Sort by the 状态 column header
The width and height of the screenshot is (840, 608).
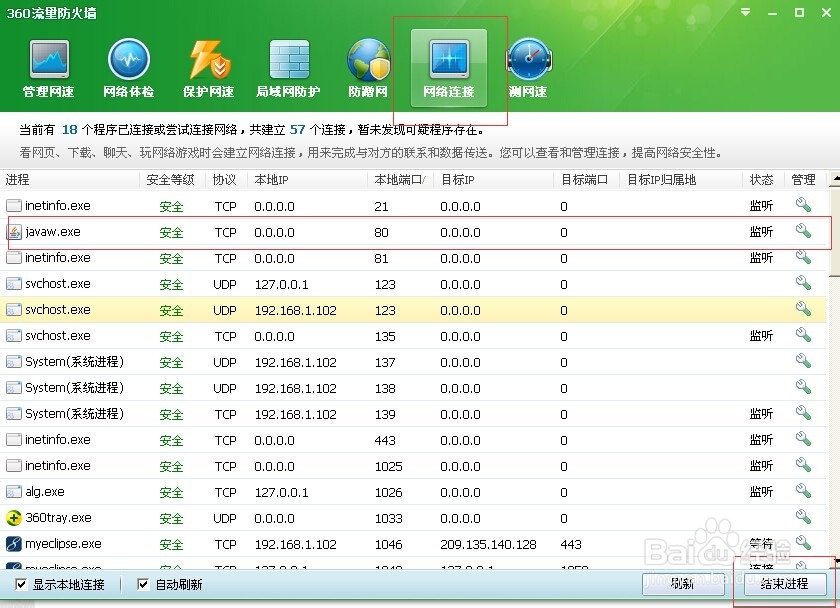tap(763, 180)
